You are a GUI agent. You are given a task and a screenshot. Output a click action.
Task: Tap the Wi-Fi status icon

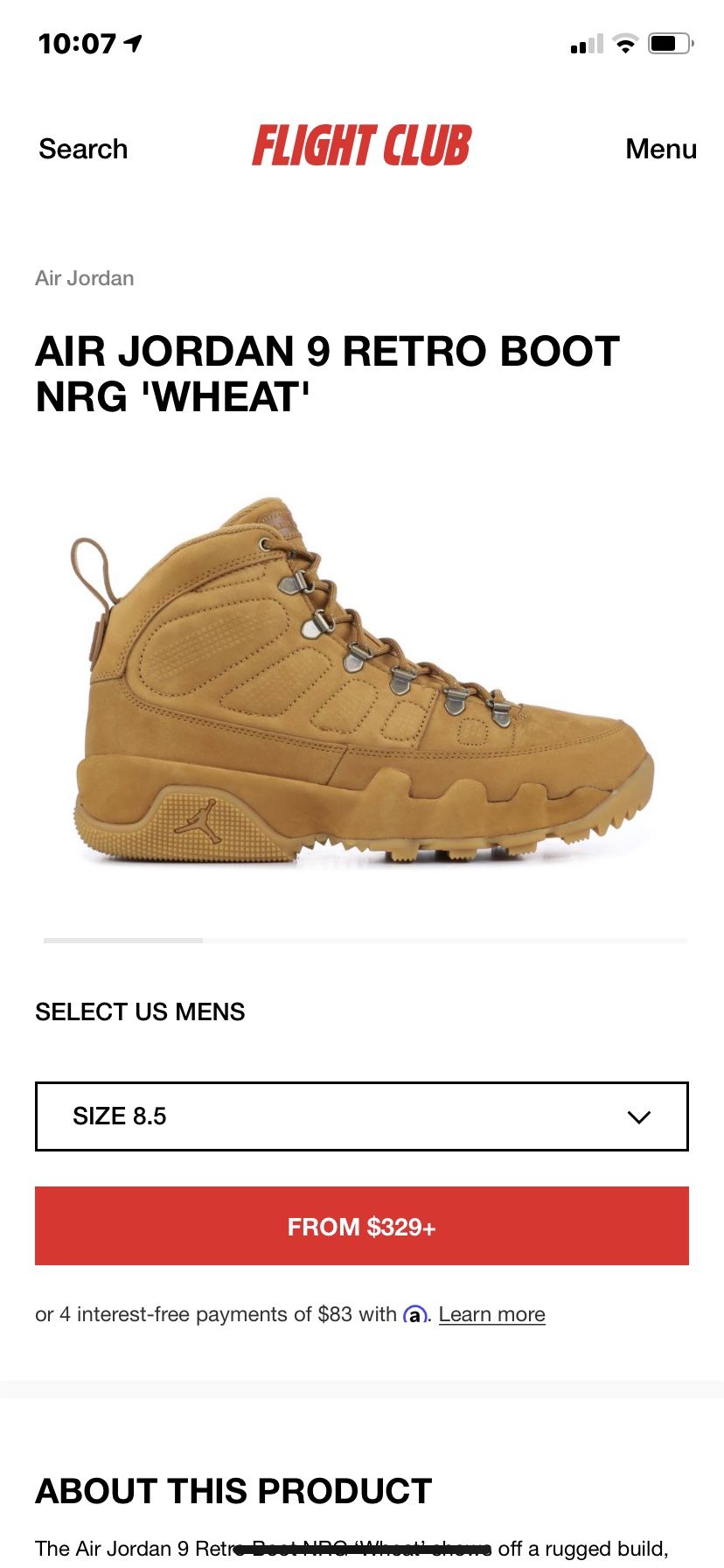click(x=625, y=44)
